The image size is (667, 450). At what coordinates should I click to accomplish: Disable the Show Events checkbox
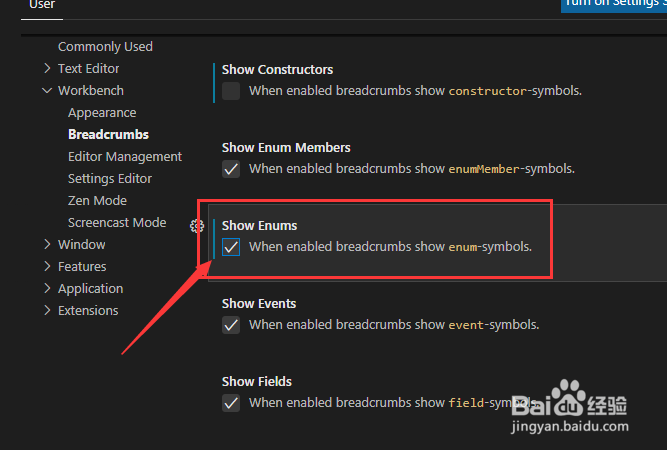pyautogui.click(x=231, y=325)
